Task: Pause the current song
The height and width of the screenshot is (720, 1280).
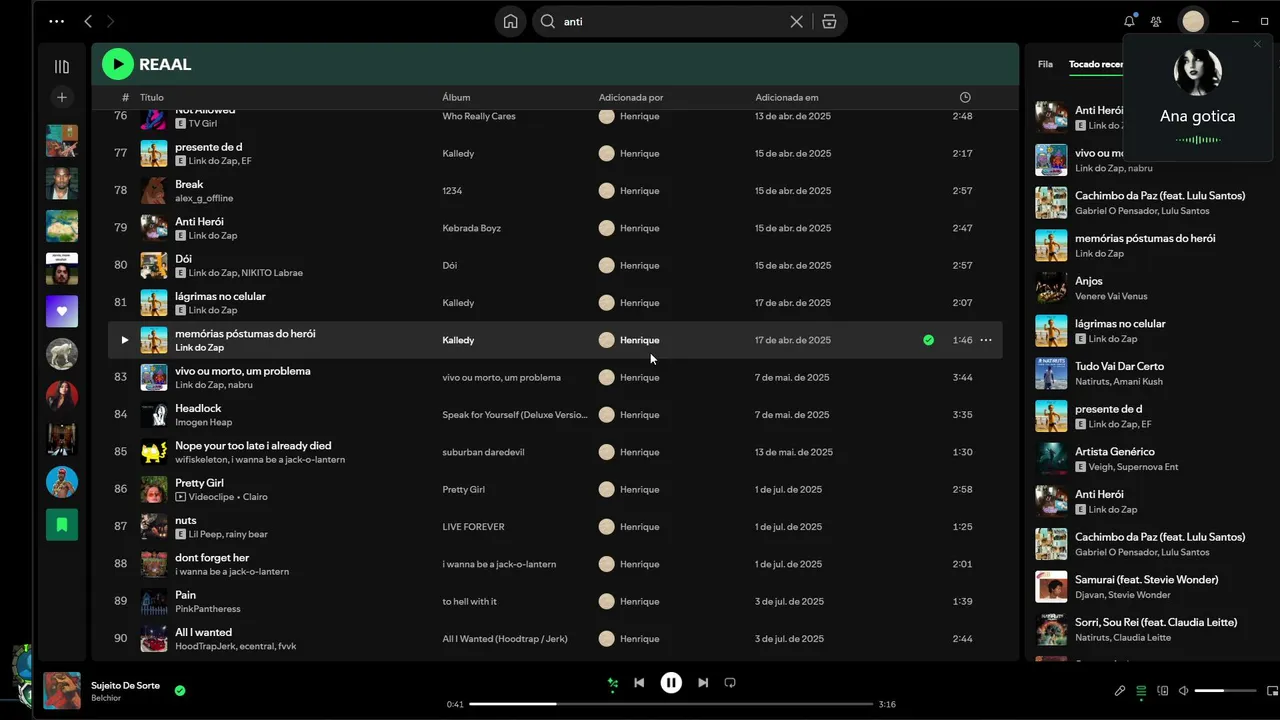Action: (671, 683)
